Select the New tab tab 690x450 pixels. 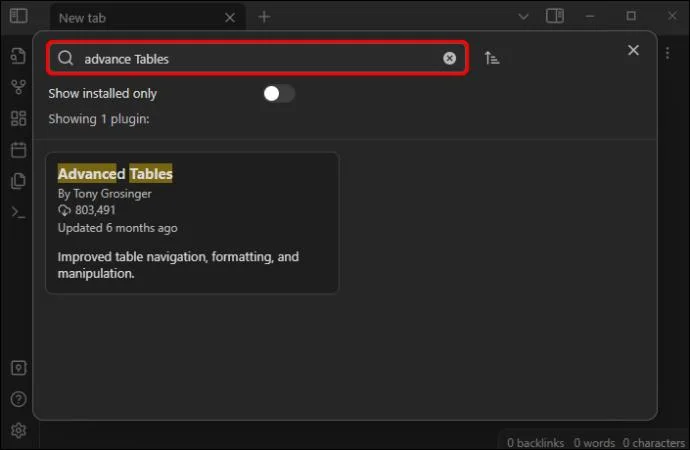click(x=148, y=18)
